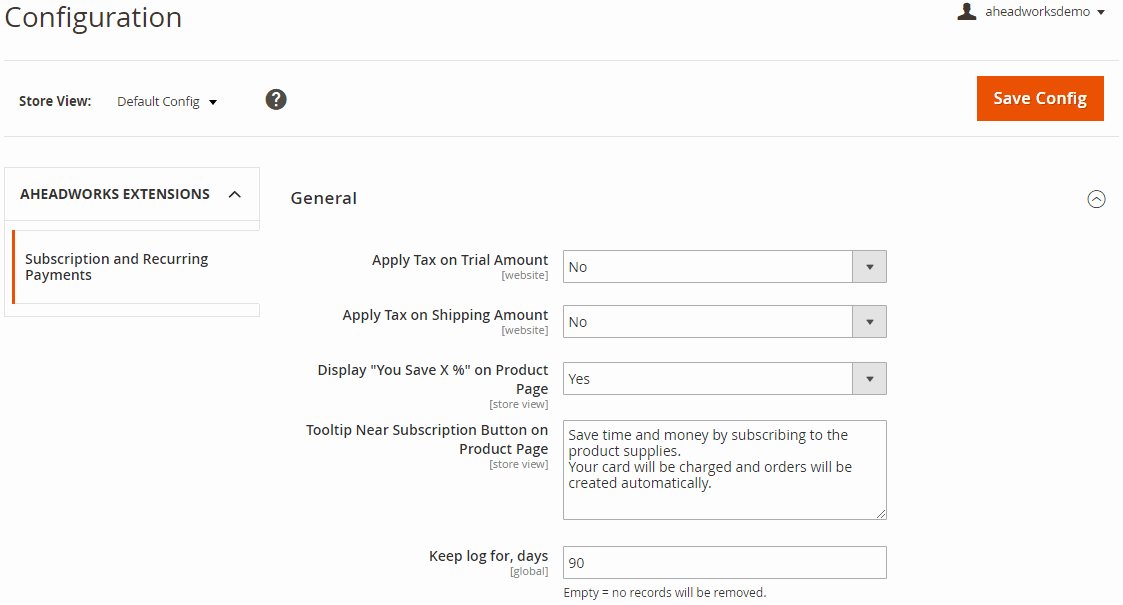1123x605 pixels.
Task: Open the Store View Default Config switcher
Action: tap(167, 102)
